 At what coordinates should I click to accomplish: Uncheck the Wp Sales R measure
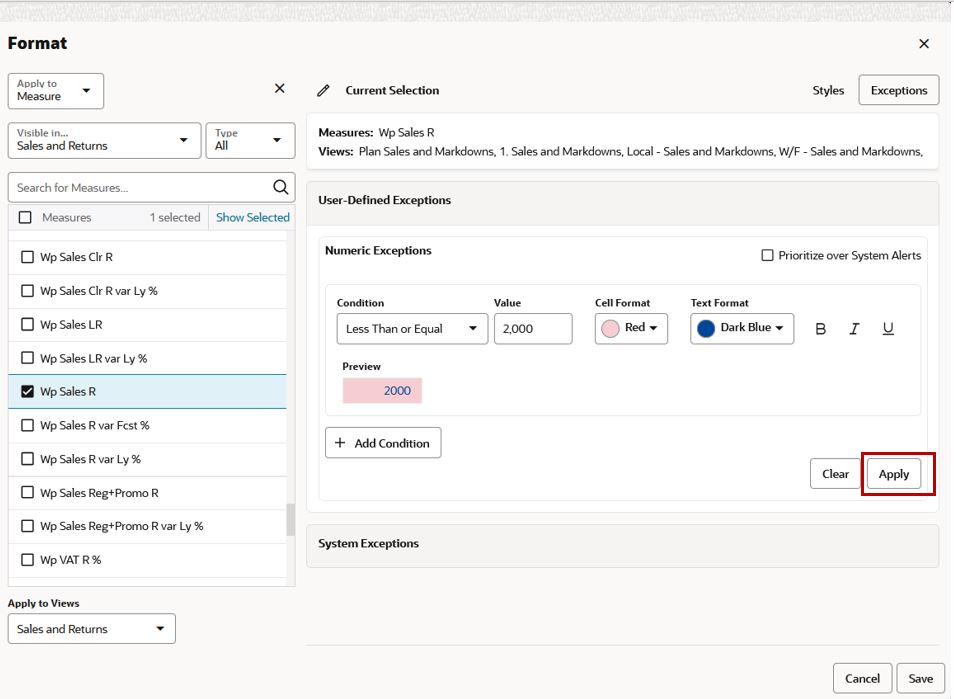coord(27,392)
